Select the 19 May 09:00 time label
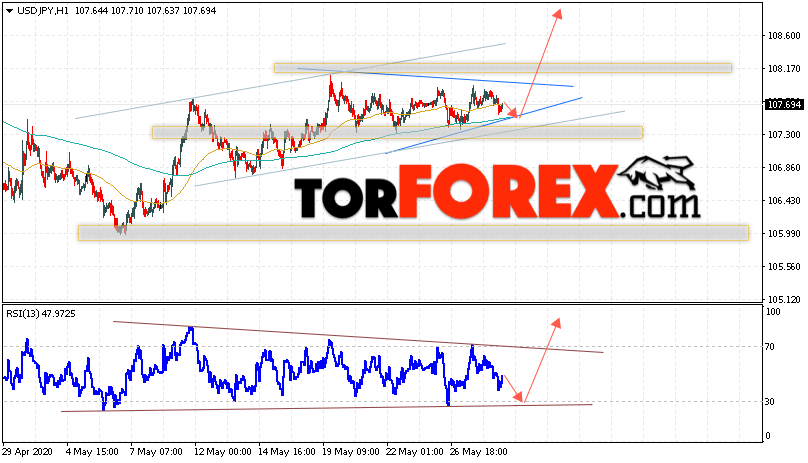This screenshot has height=463, width=808. pyautogui.click(x=351, y=452)
